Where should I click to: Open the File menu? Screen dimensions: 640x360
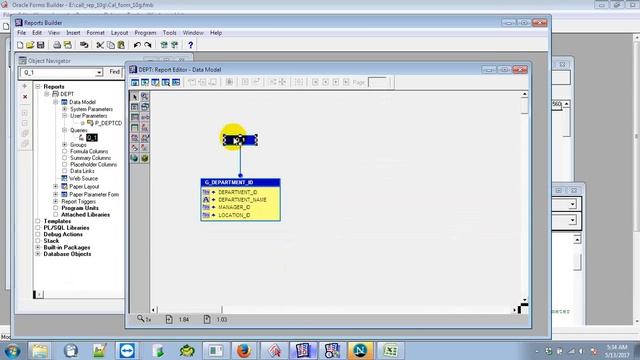pos(22,33)
